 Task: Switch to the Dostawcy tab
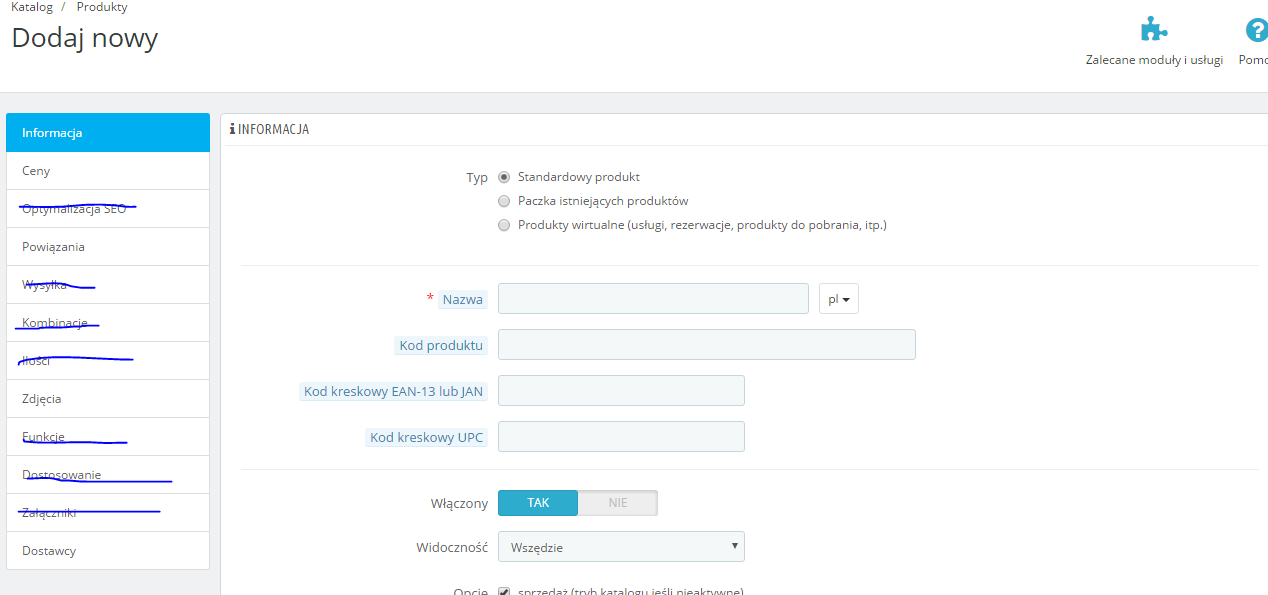pyautogui.click(x=108, y=551)
